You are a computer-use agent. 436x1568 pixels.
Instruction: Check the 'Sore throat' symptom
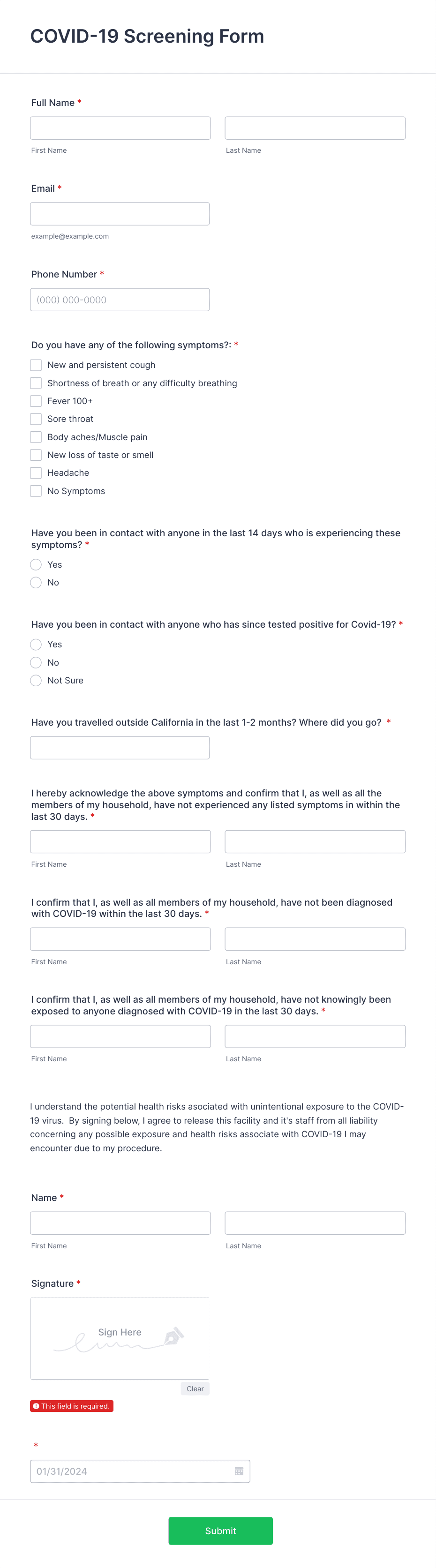[x=36, y=419]
